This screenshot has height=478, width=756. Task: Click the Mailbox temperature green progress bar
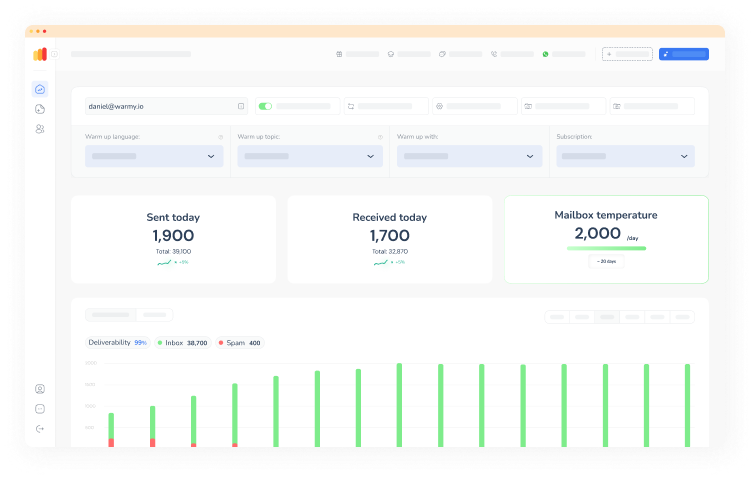click(x=606, y=248)
